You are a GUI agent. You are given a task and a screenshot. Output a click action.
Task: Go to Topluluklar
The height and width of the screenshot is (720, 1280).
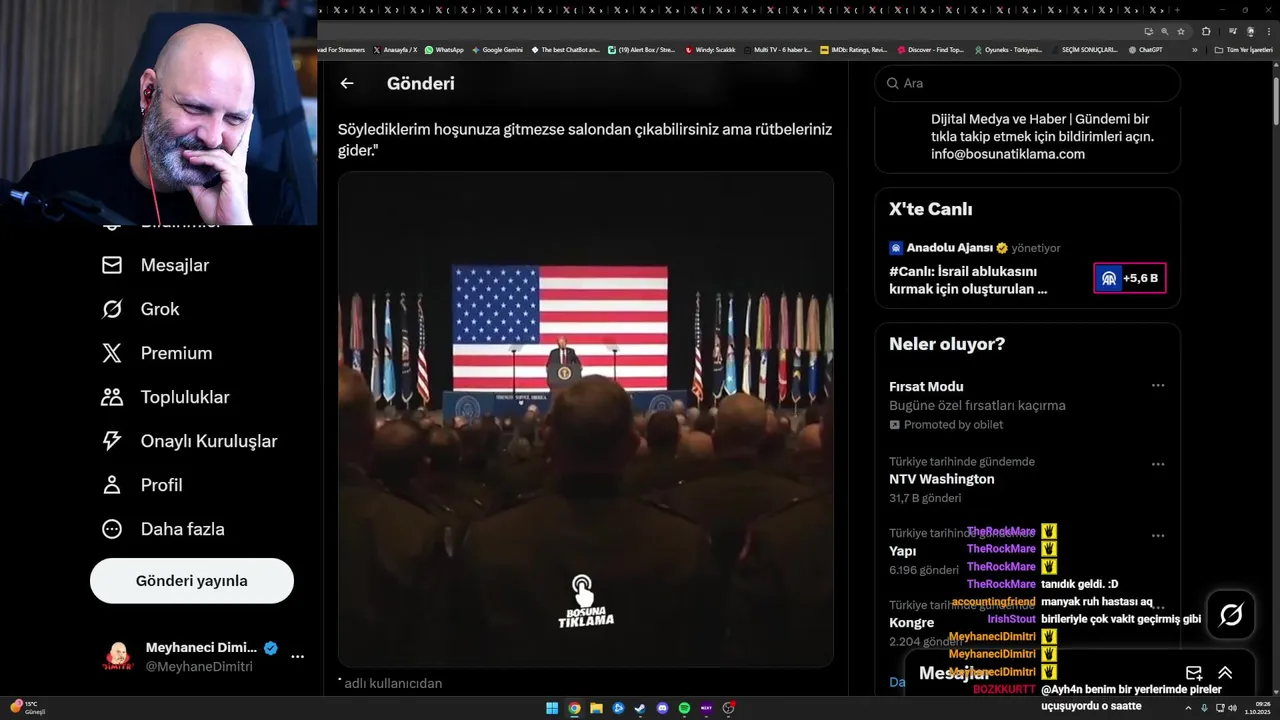point(166,397)
